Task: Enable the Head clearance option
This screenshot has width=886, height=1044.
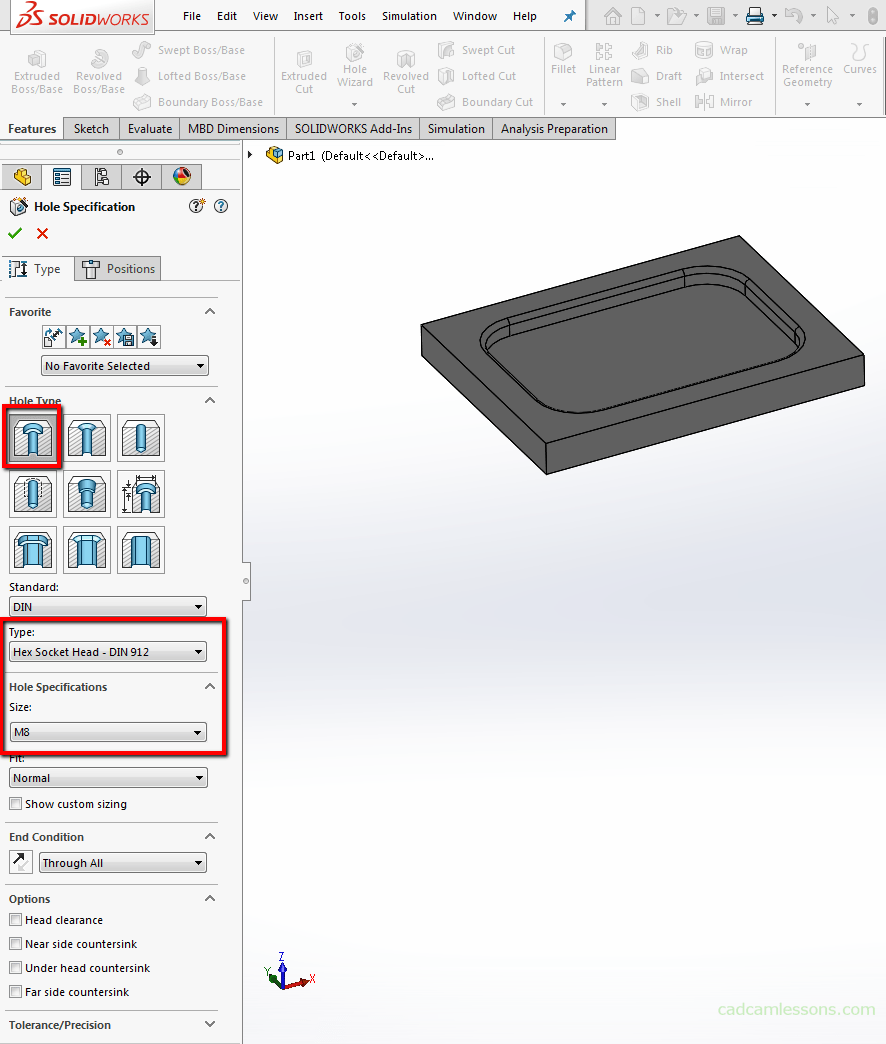Action: [x=16, y=920]
